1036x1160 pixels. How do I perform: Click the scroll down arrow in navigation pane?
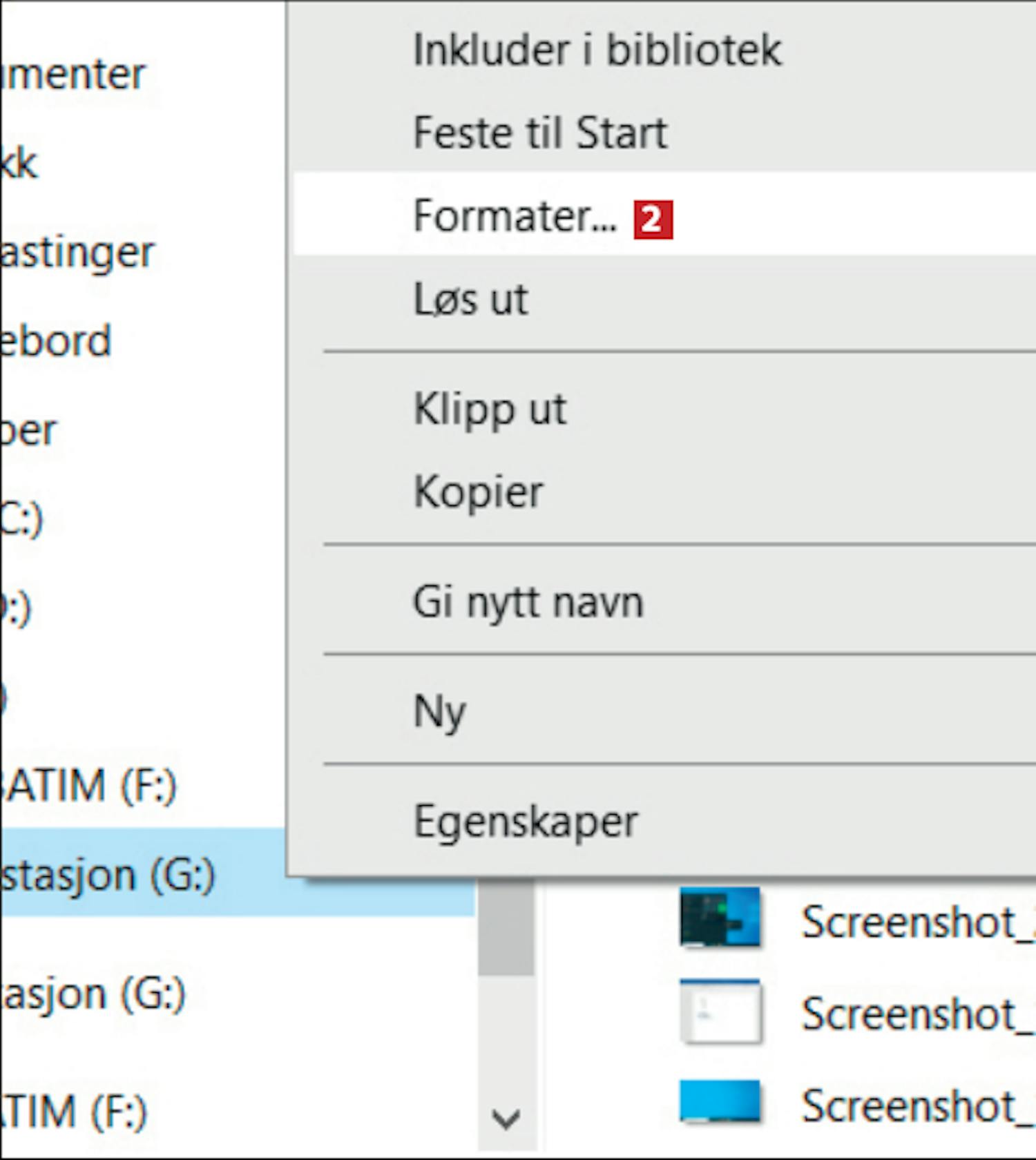point(506,1118)
